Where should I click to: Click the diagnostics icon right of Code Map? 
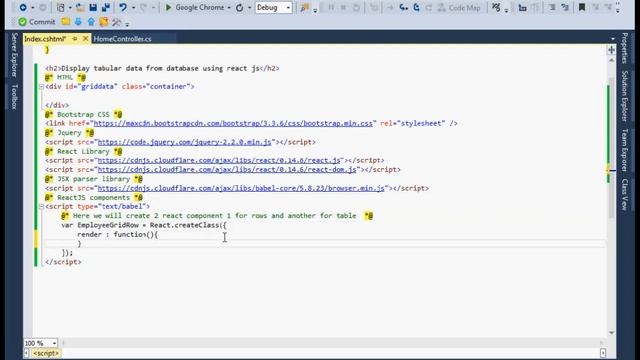click(x=496, y=7)
